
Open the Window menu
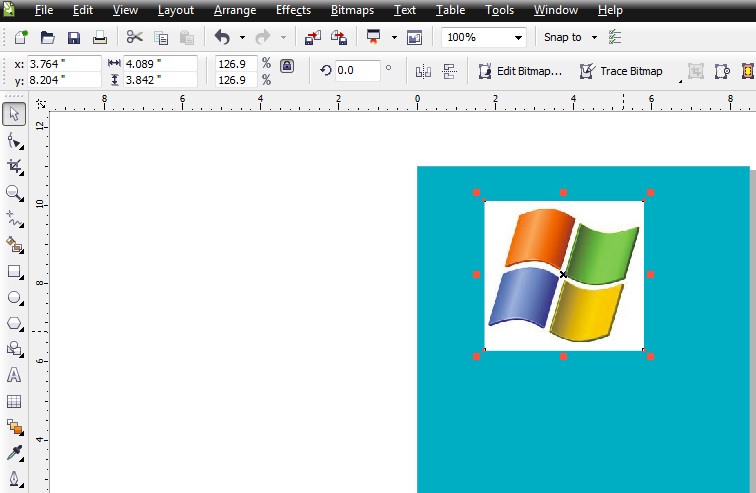(x=556, y=10)
